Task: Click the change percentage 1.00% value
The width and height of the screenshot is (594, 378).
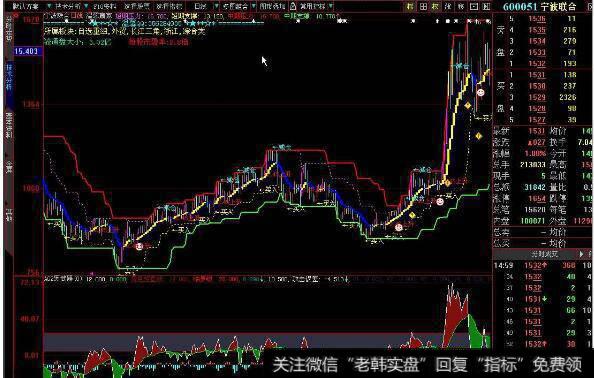Action: 535,153
